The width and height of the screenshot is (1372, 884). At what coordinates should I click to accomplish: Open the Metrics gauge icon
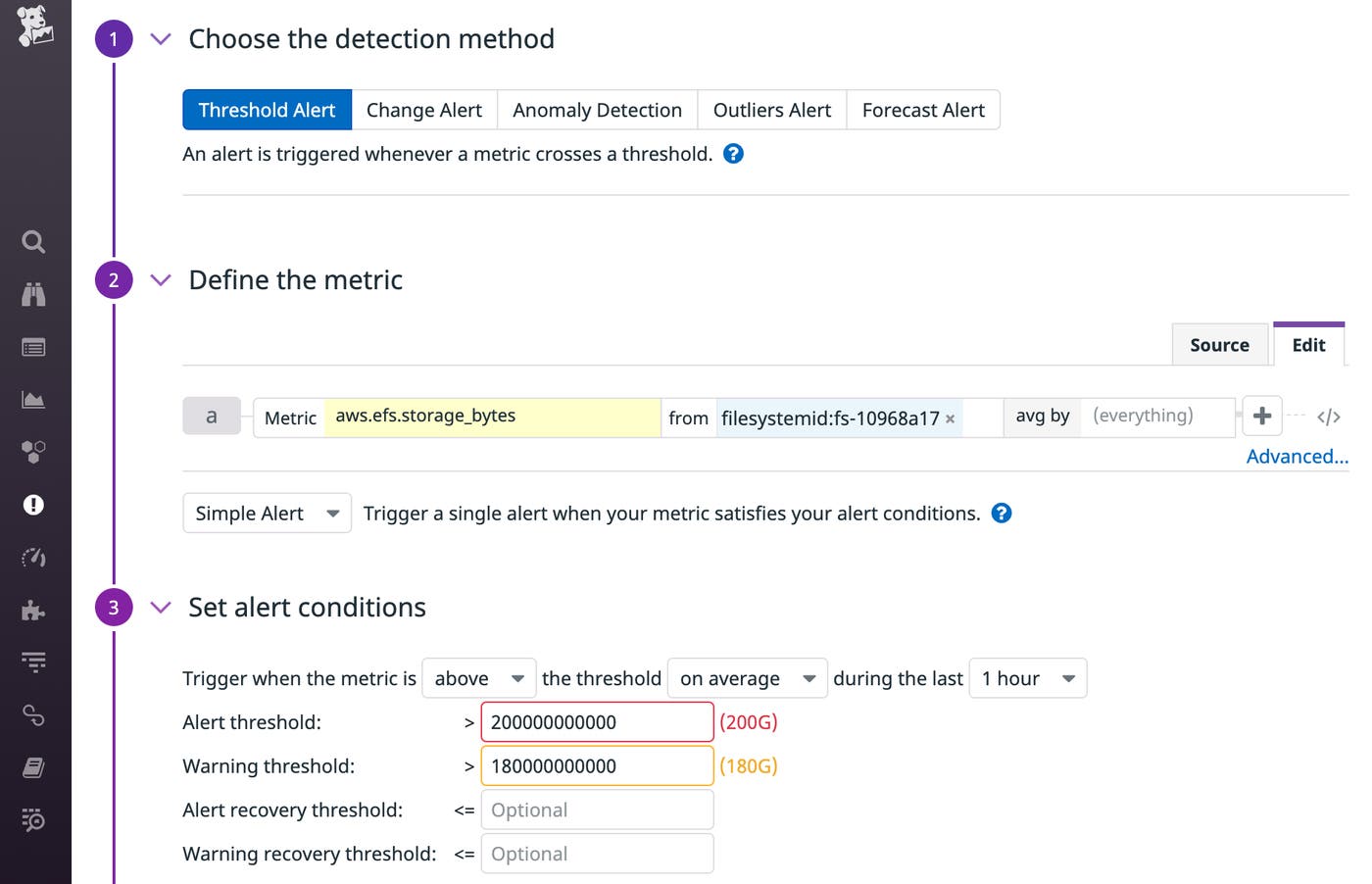pos(33,557)
